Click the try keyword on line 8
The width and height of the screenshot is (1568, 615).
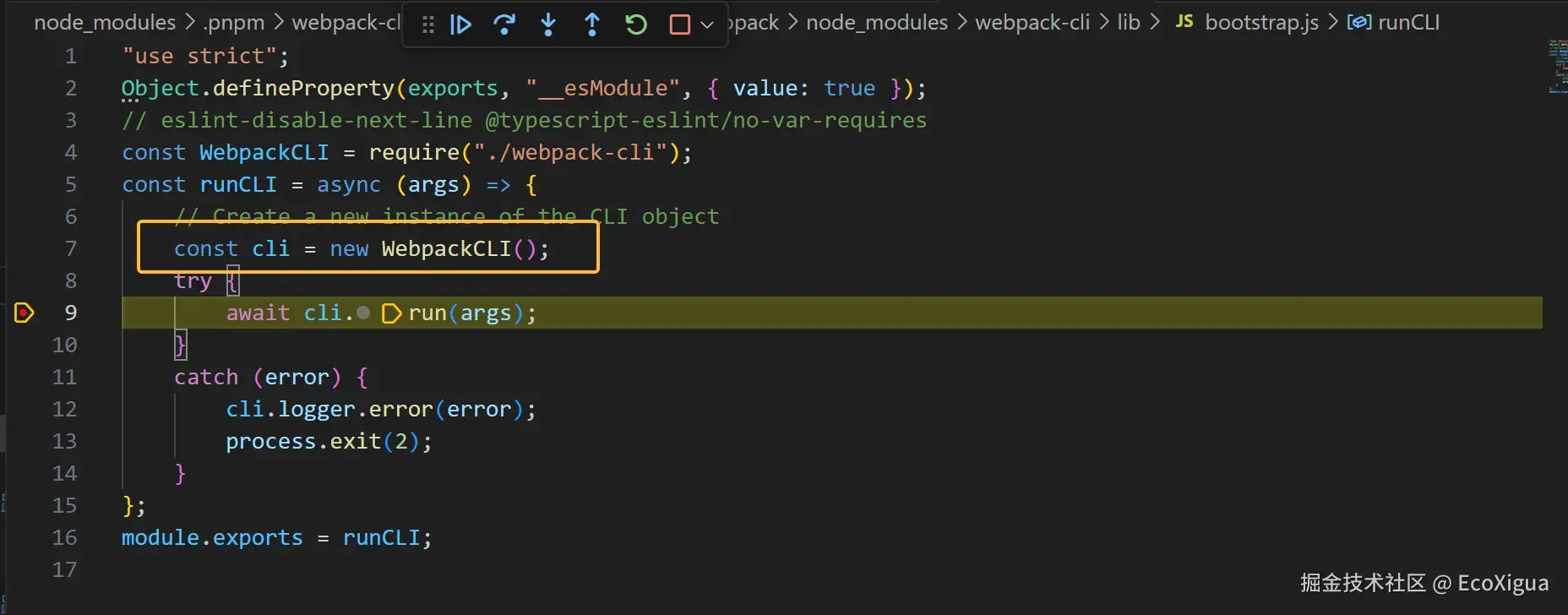[x=193, y=280]
